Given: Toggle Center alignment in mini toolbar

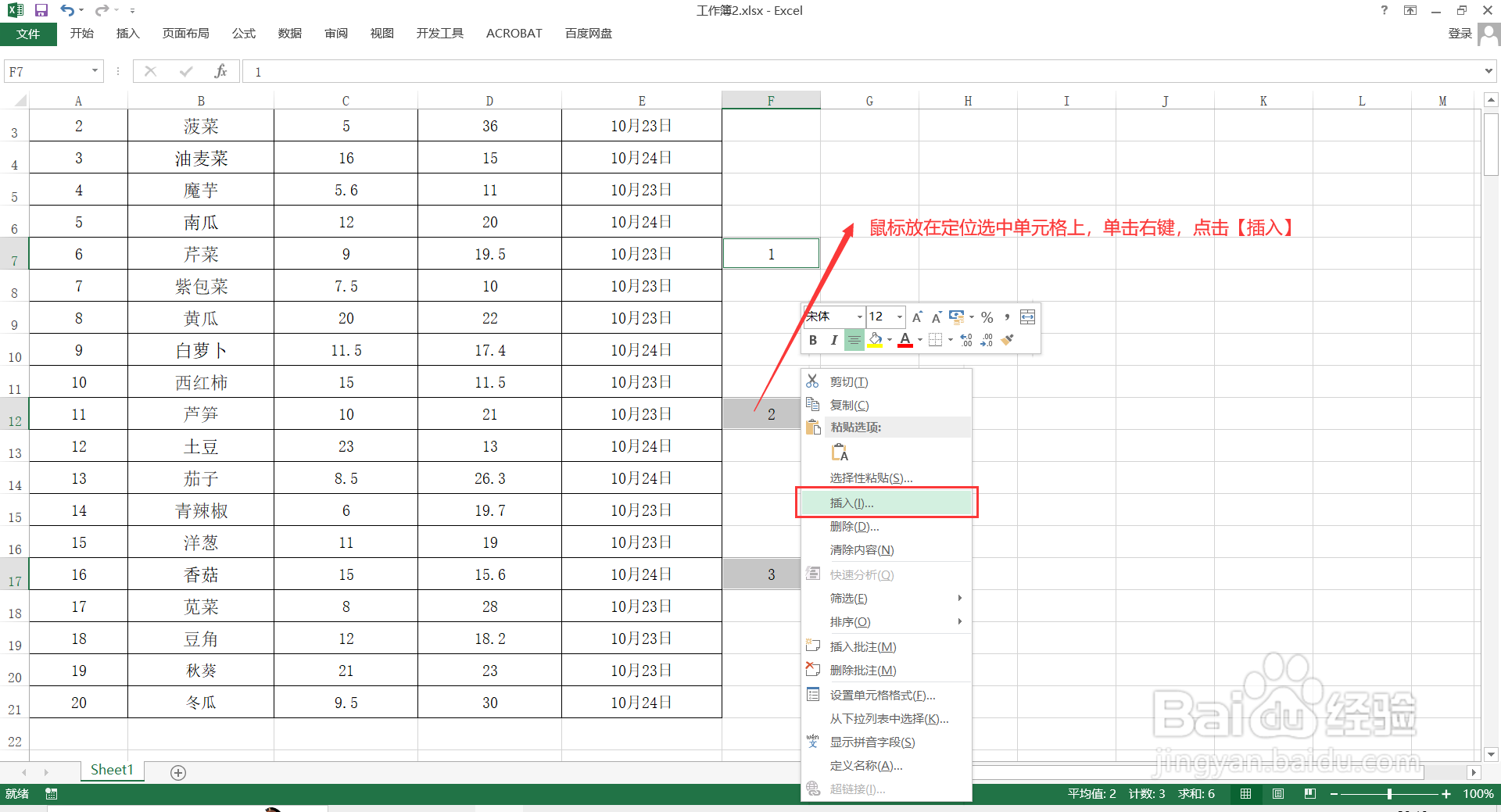Looking at the screenshot, I should [x=854, y=340].
